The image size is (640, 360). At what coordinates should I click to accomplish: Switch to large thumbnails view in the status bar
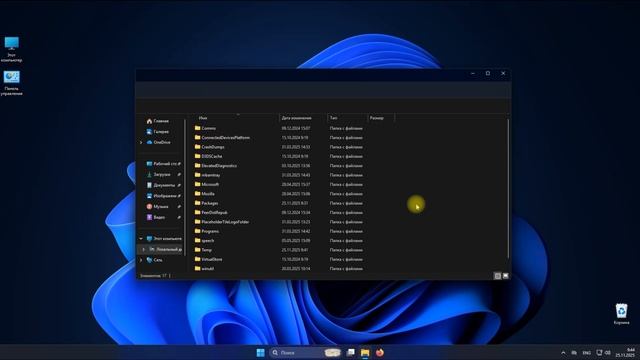tap(506, 276)
